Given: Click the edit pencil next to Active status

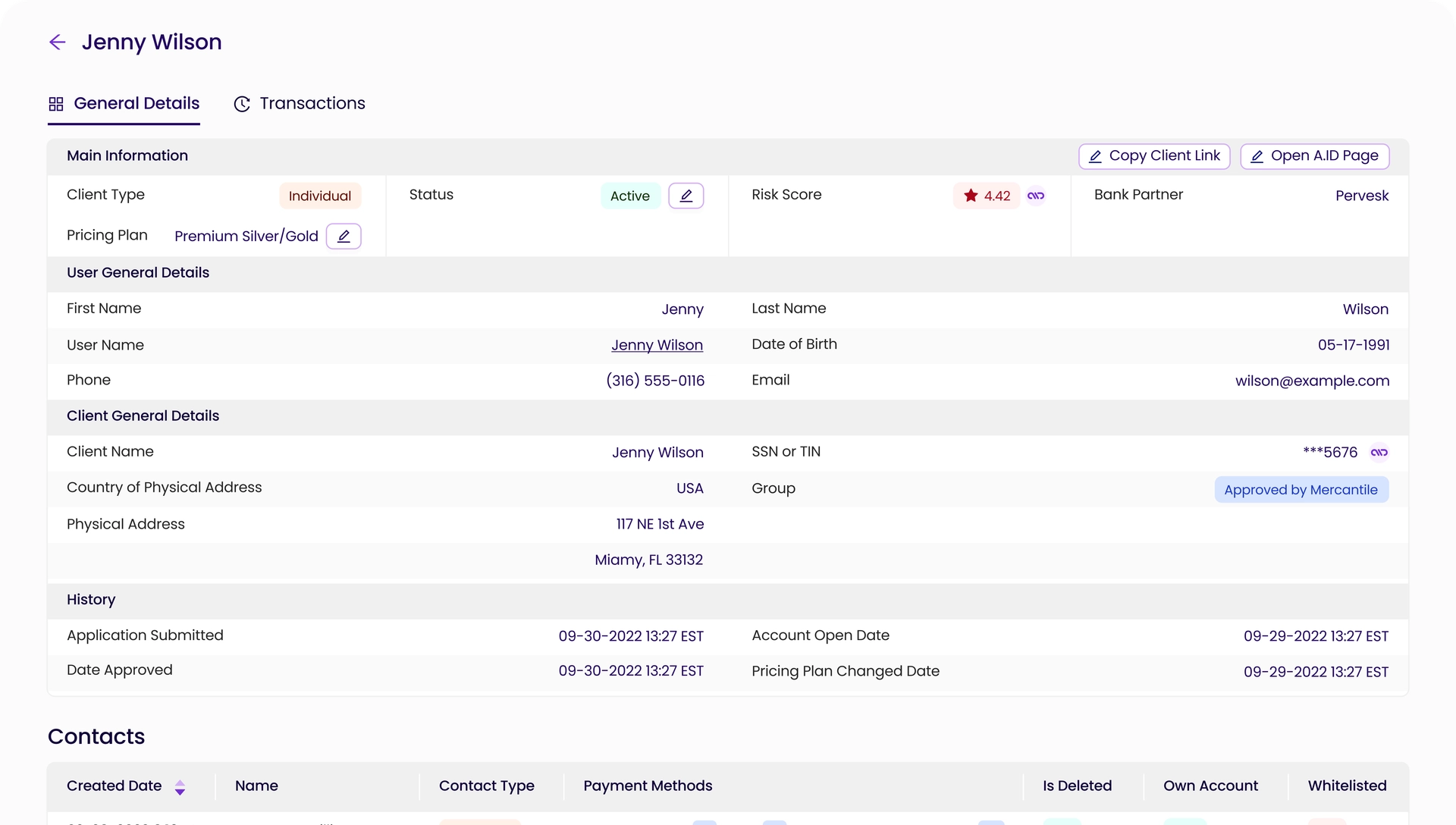Looking at the screenshot, I should click(686, 196).
